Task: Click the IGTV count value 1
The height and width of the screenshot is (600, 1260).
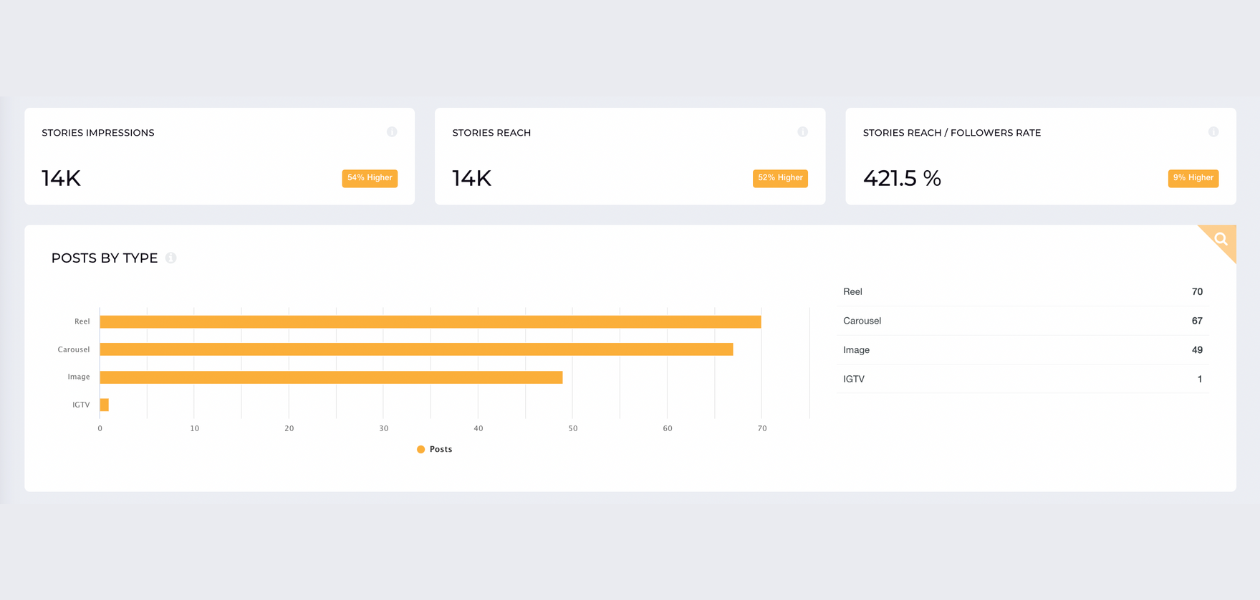Action: click(1200, 379)
